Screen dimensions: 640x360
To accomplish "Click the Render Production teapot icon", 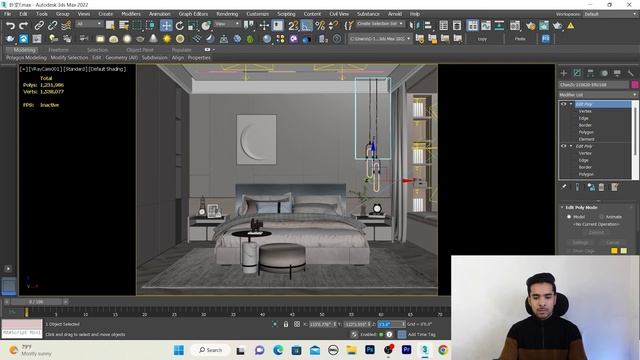I will 557,26.
